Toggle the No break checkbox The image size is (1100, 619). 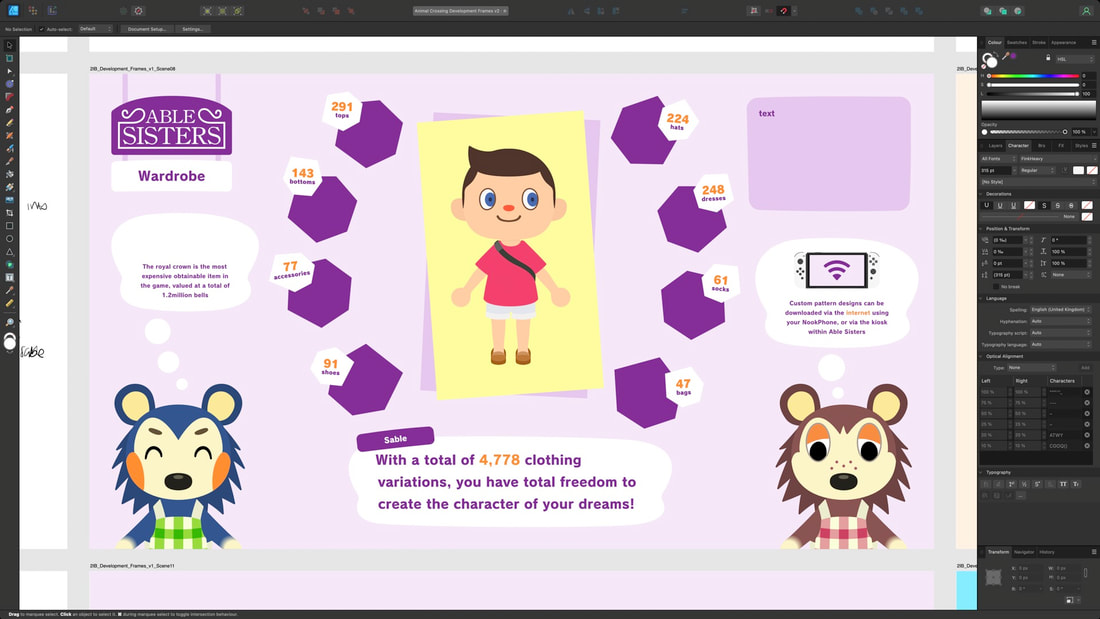pyautogui.click(x=996, y=286)
